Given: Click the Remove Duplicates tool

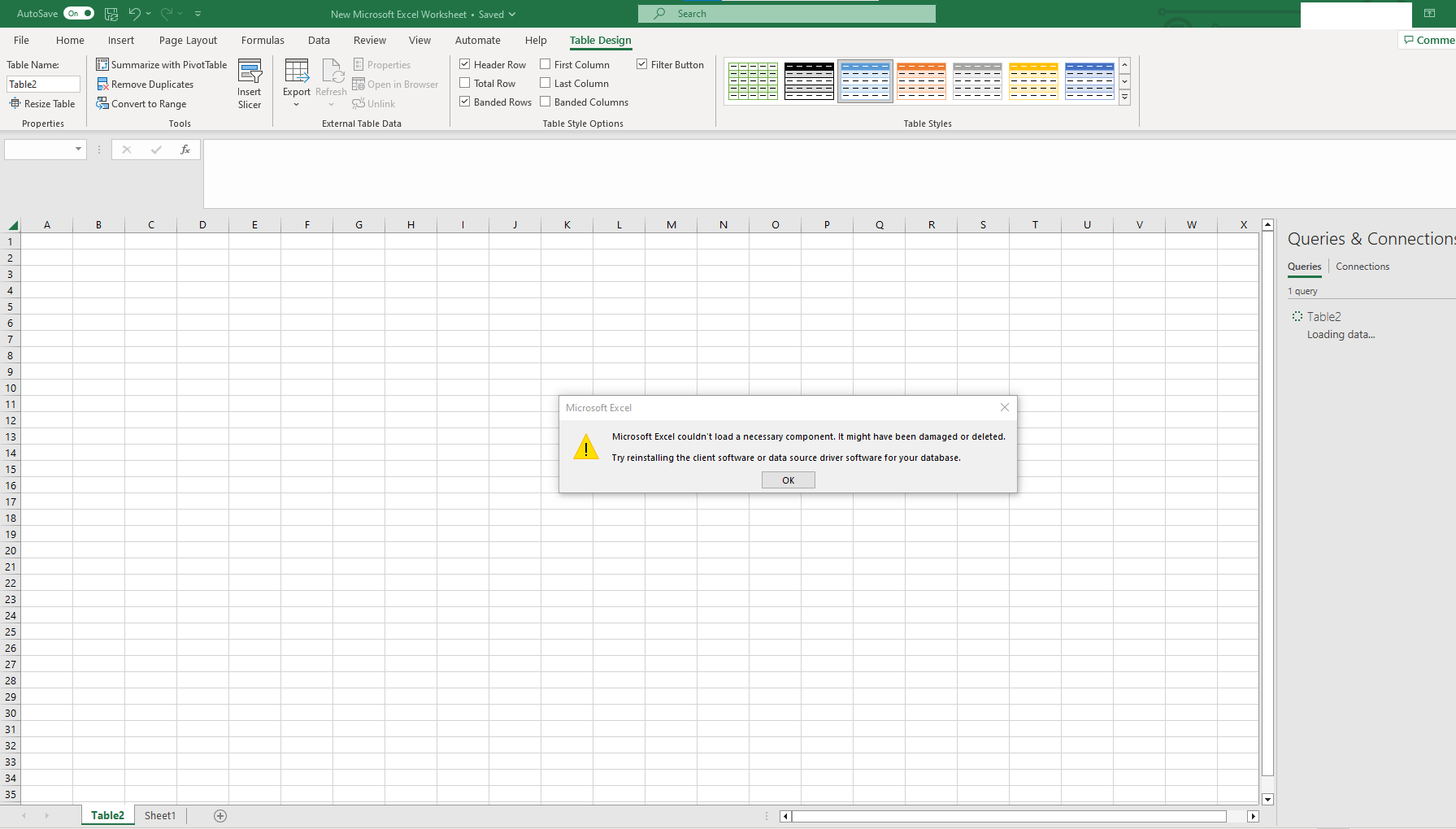Looking at the screenshot, I should pos(146,84).
